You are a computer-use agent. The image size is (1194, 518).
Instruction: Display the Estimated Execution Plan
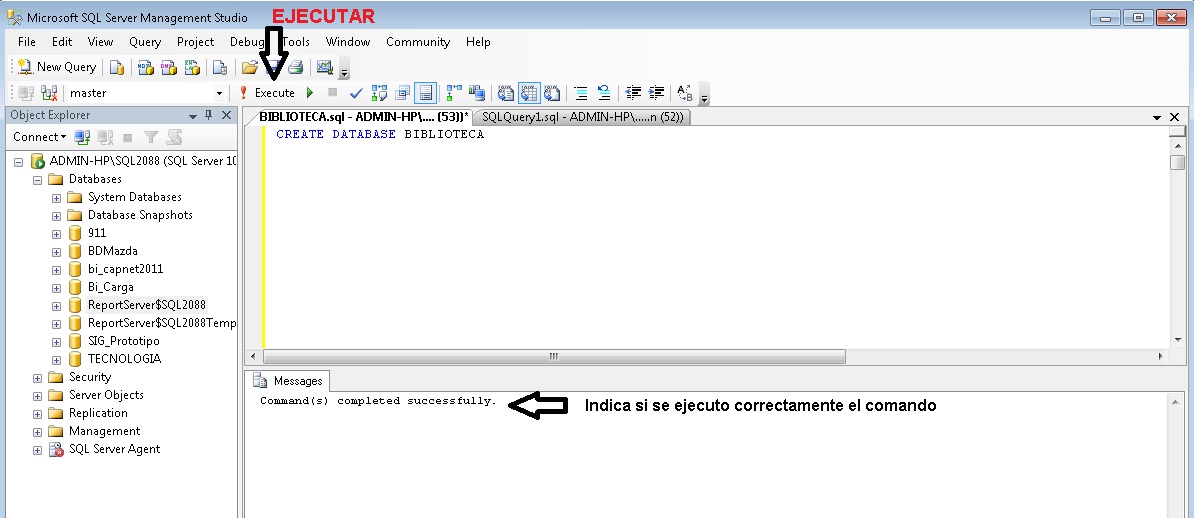[x=379, y=93]
